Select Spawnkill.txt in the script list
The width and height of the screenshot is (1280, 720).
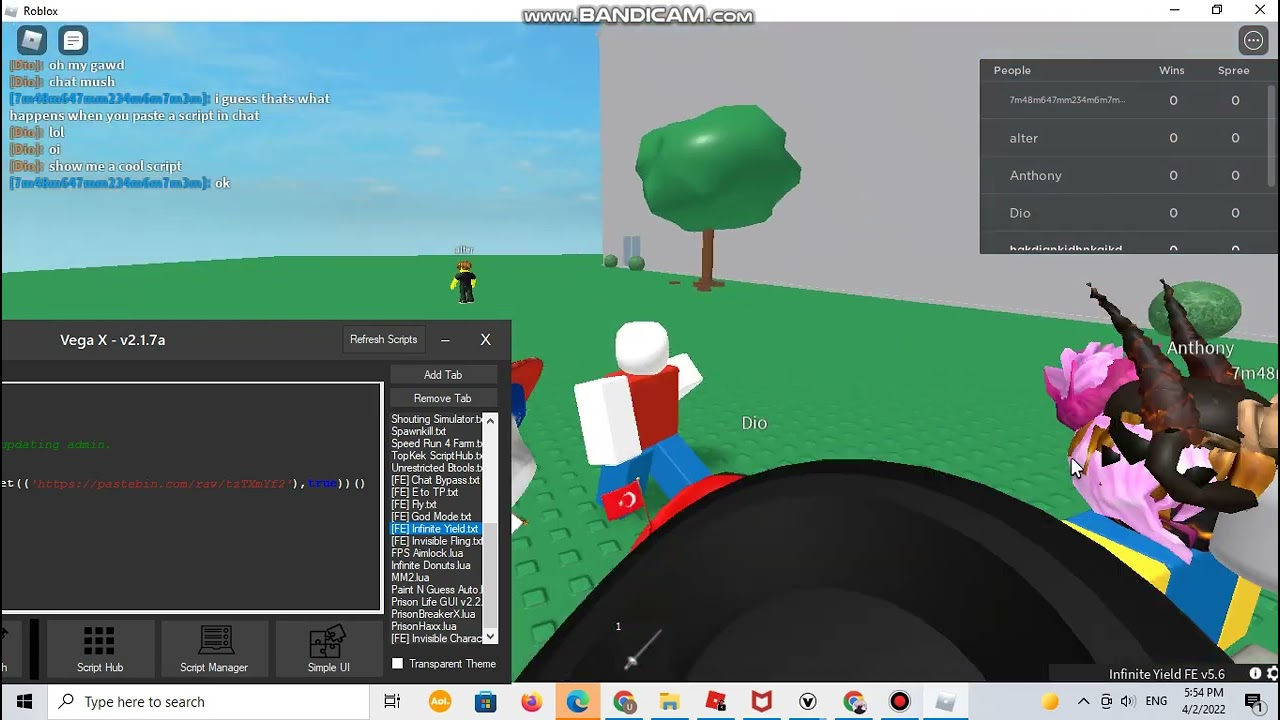(x=436, y=432)
